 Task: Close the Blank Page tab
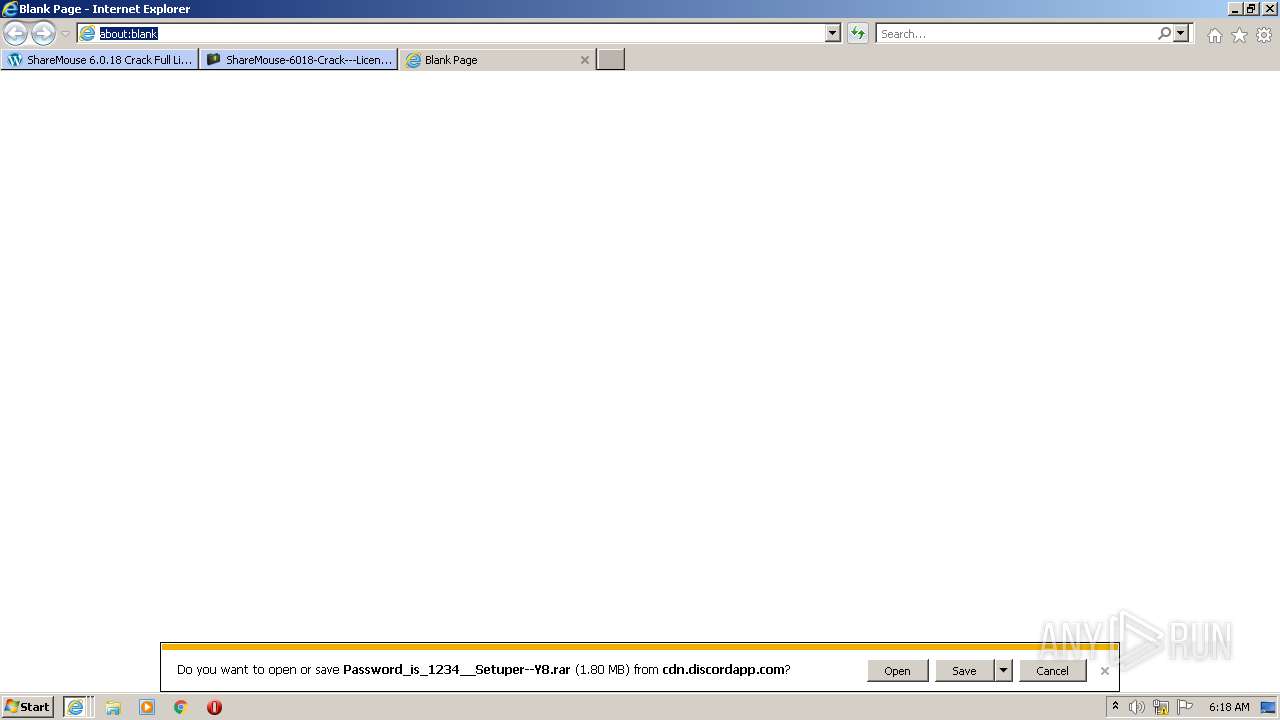(x=585, y=60)
